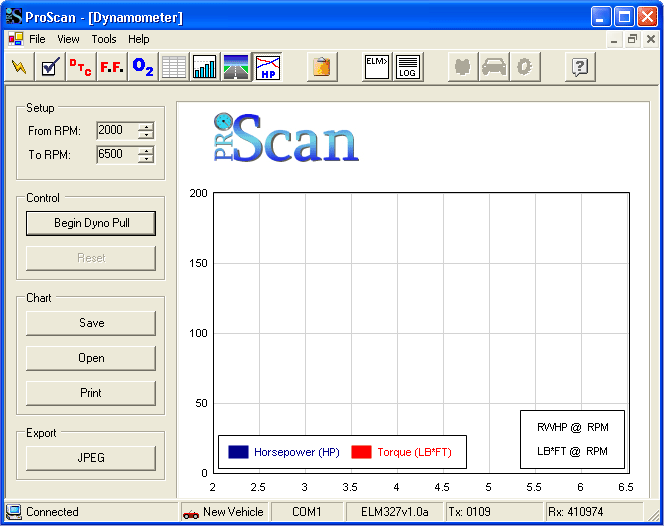Open the View menu
The image size is (664, 526).
(x=68, y=39)
